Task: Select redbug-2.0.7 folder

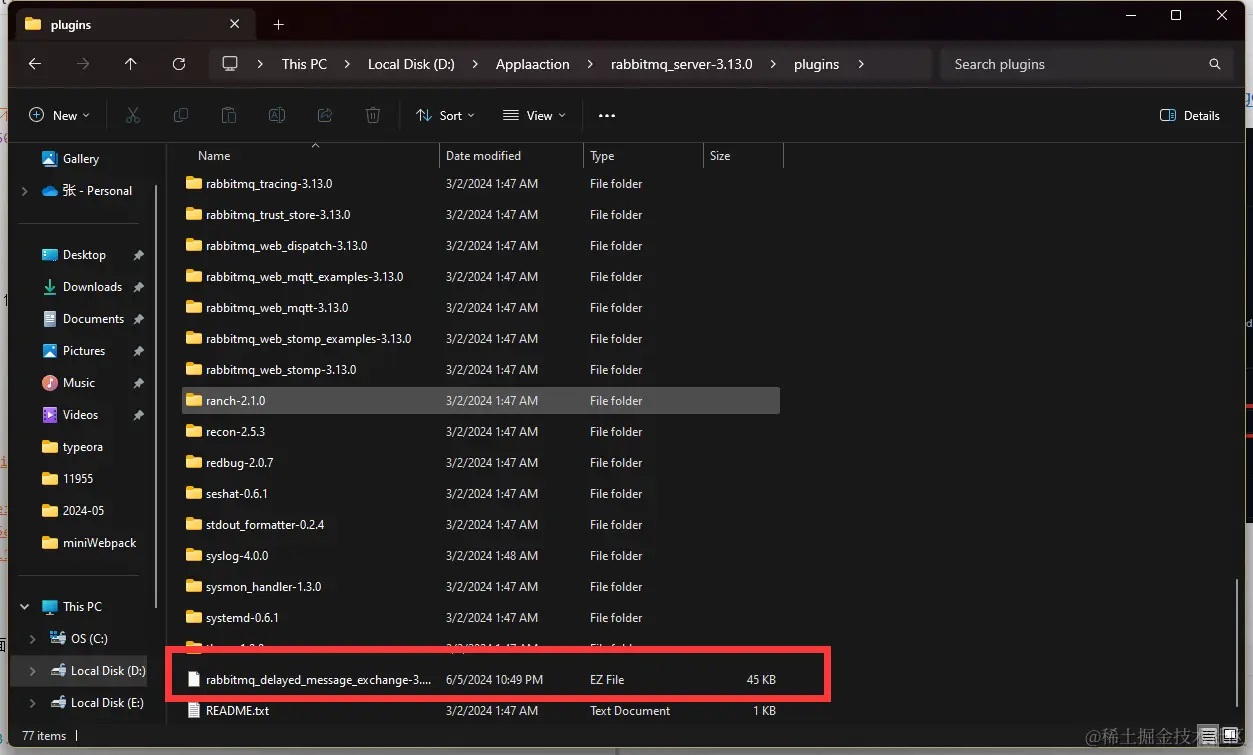Action: pos(480,462)
